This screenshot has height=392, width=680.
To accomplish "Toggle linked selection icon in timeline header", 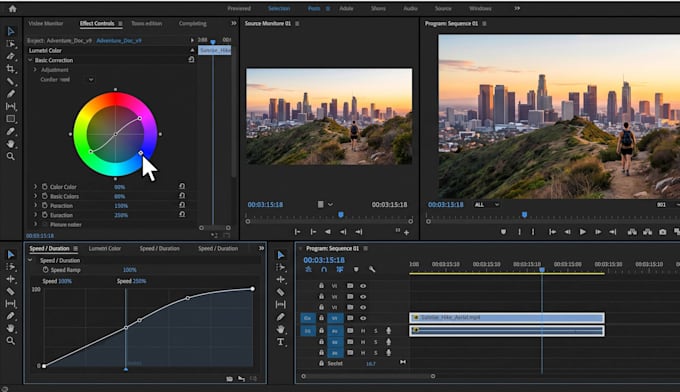I will 340,269.
